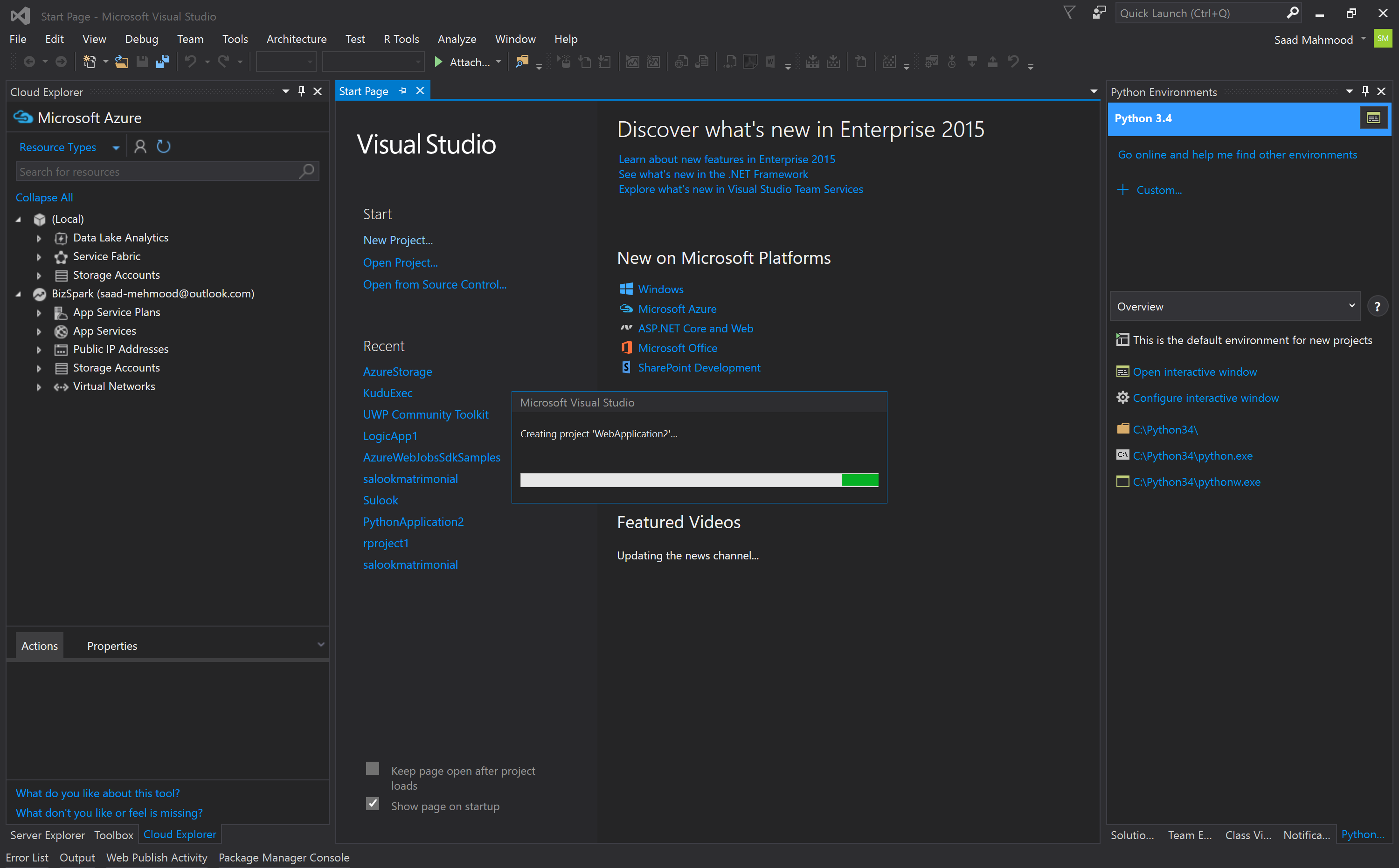Open the R Tools menu
1399x868 pixels.
pyautogui.click(x=401, y=39)
